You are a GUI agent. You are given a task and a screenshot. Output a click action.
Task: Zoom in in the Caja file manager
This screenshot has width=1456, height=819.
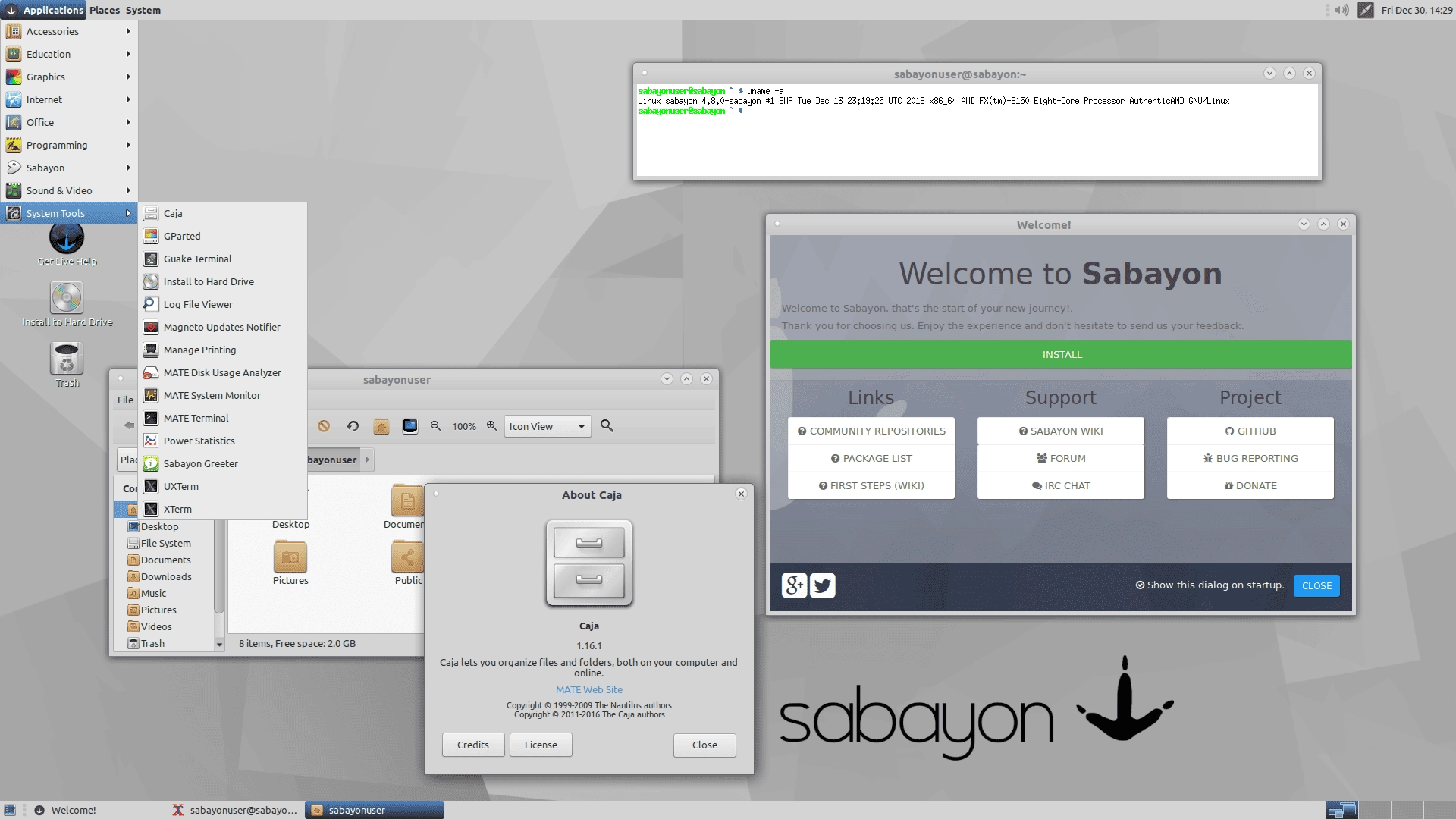click(x=492, y=426)
